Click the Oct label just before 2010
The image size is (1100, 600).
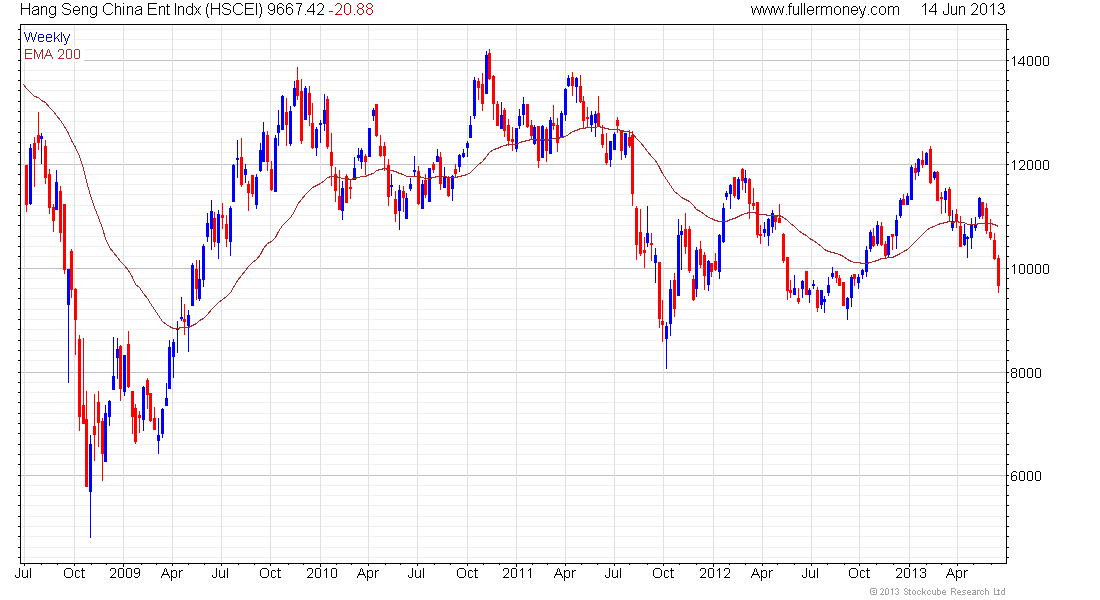tap(270, 573)
